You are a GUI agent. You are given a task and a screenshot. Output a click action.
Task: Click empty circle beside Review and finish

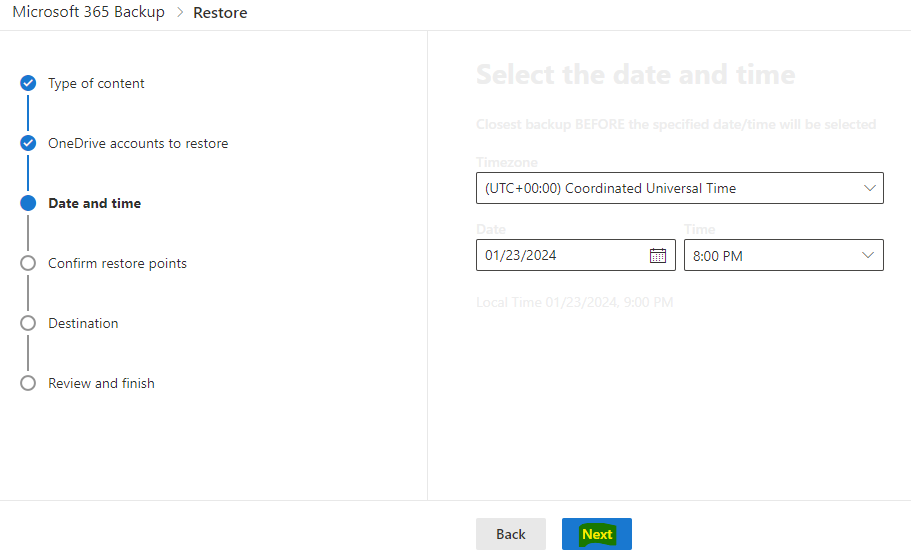28,383
